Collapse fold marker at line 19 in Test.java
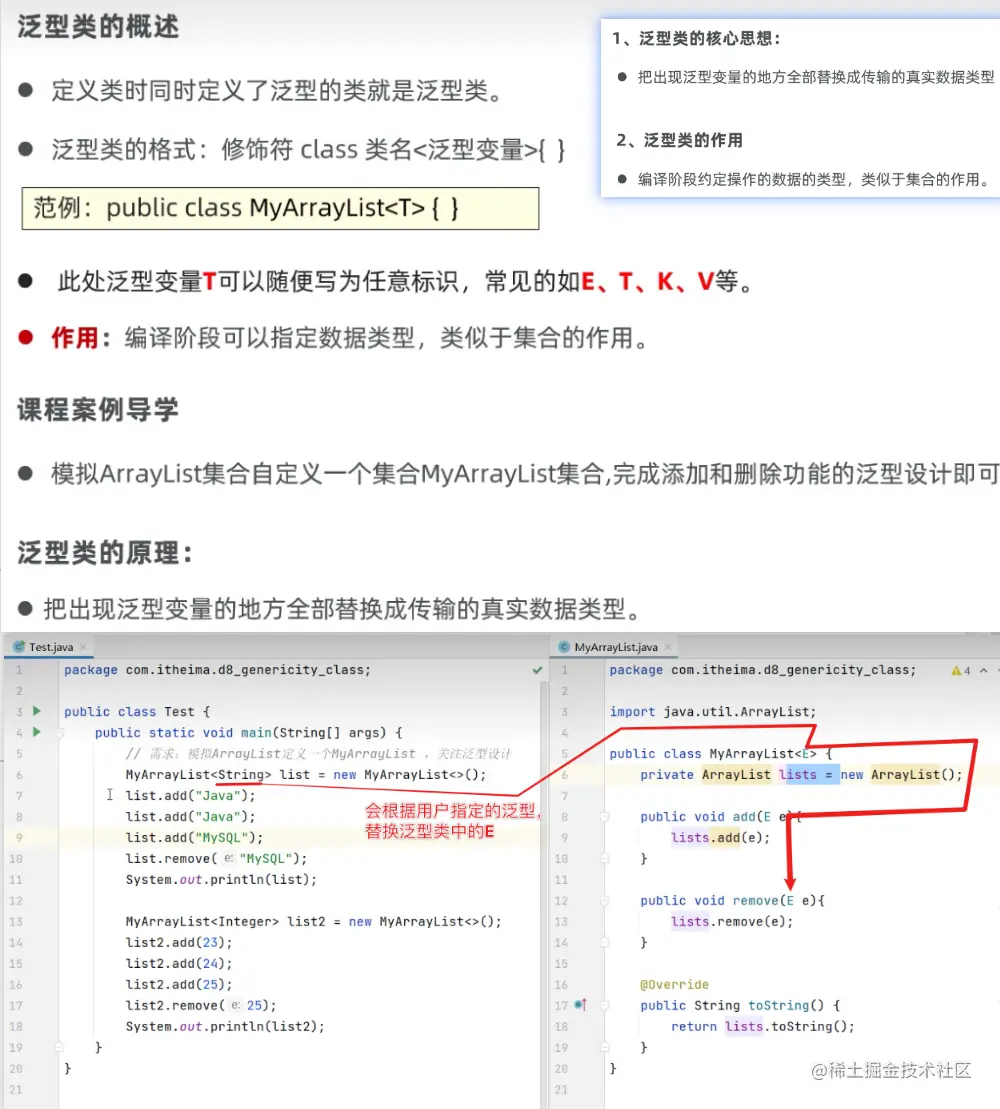 [60, 1047]
